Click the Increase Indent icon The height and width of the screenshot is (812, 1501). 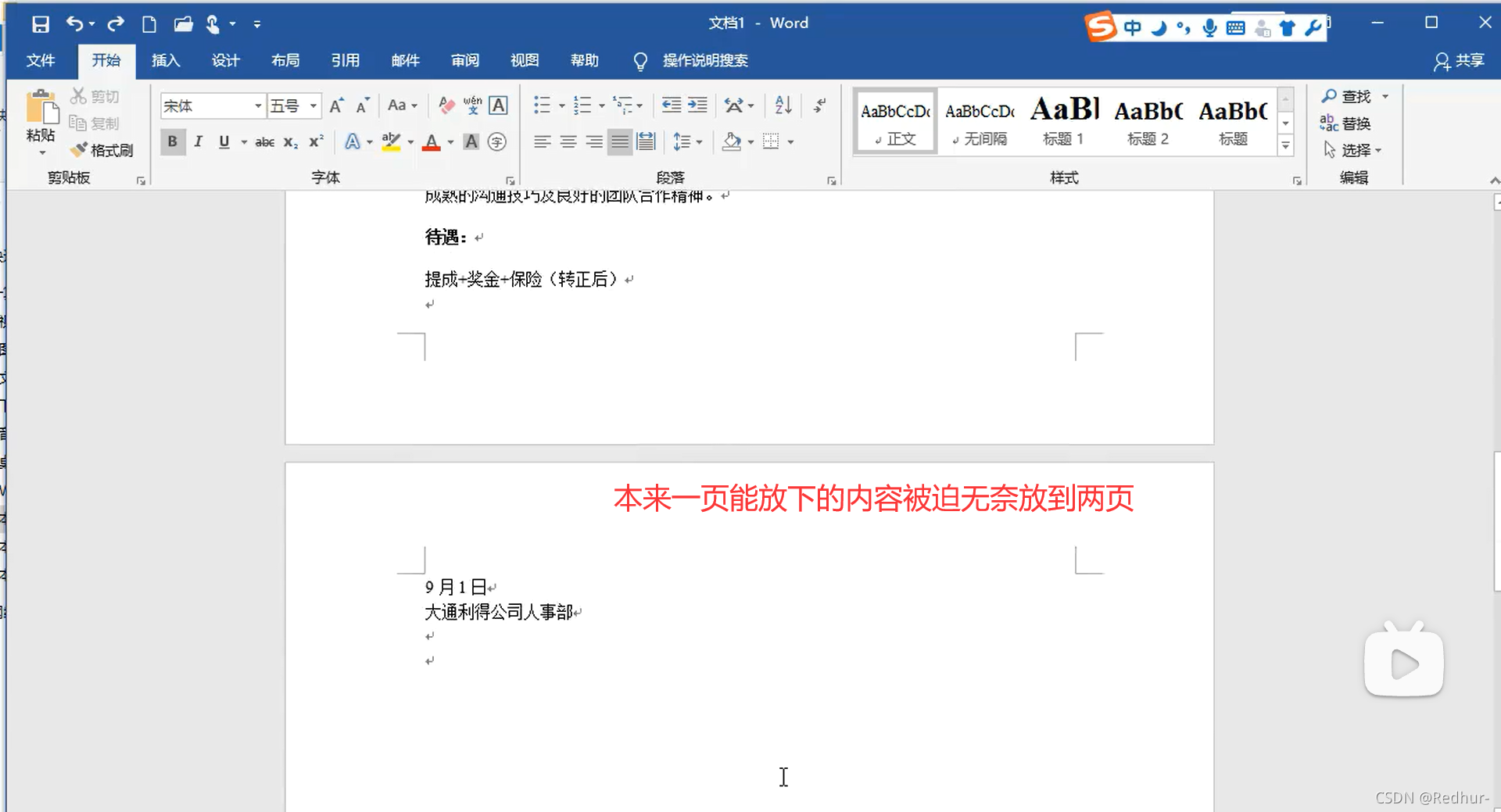(x=697, y=105)
